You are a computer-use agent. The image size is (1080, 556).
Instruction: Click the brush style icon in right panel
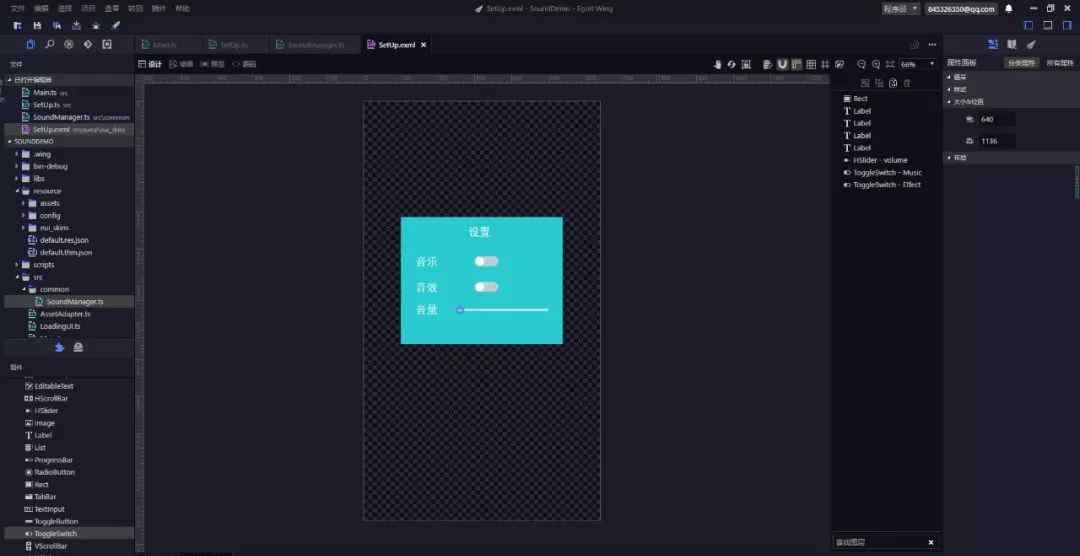[1031, 45]
